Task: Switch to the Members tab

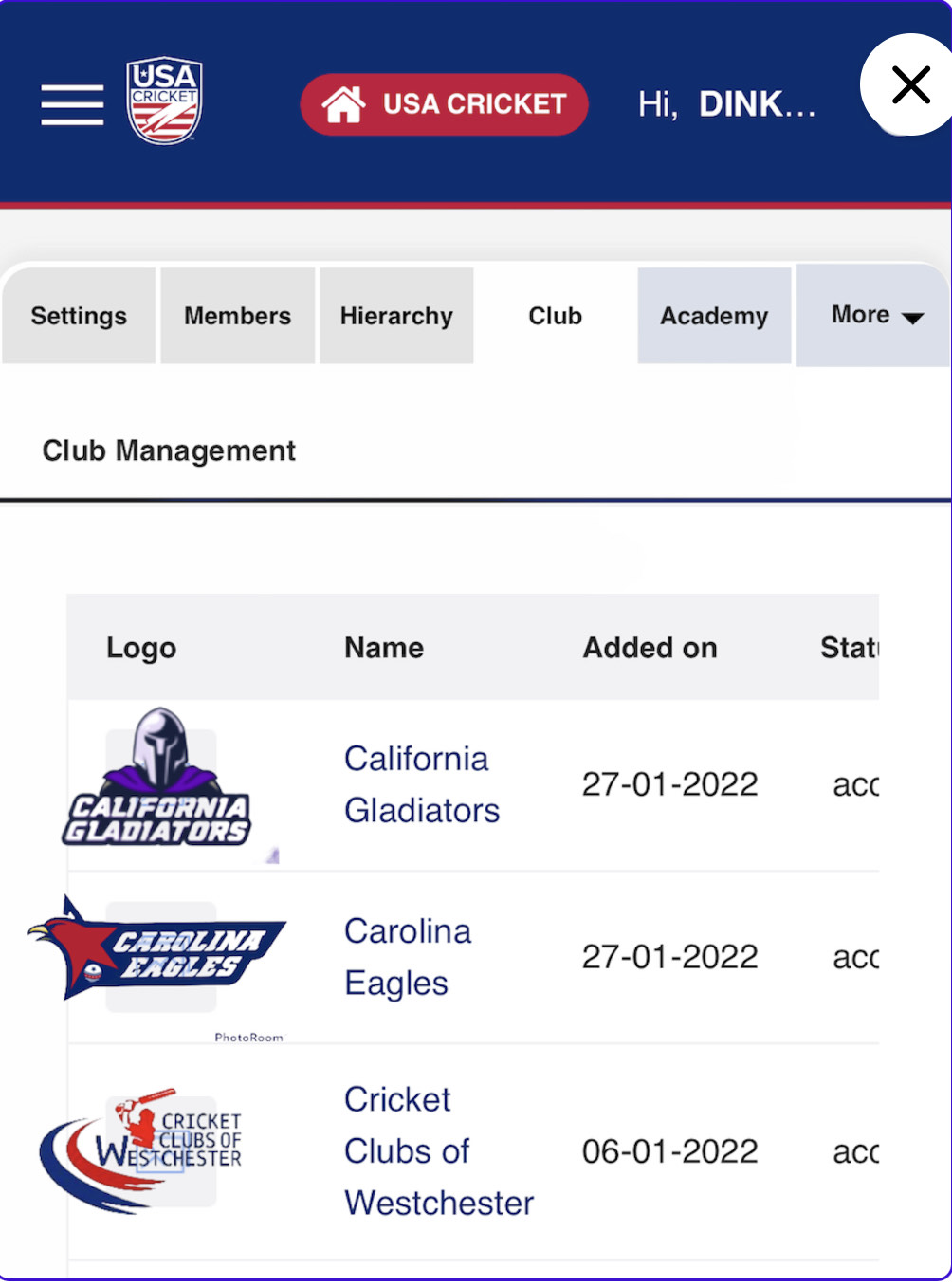Action: (237, 316)
